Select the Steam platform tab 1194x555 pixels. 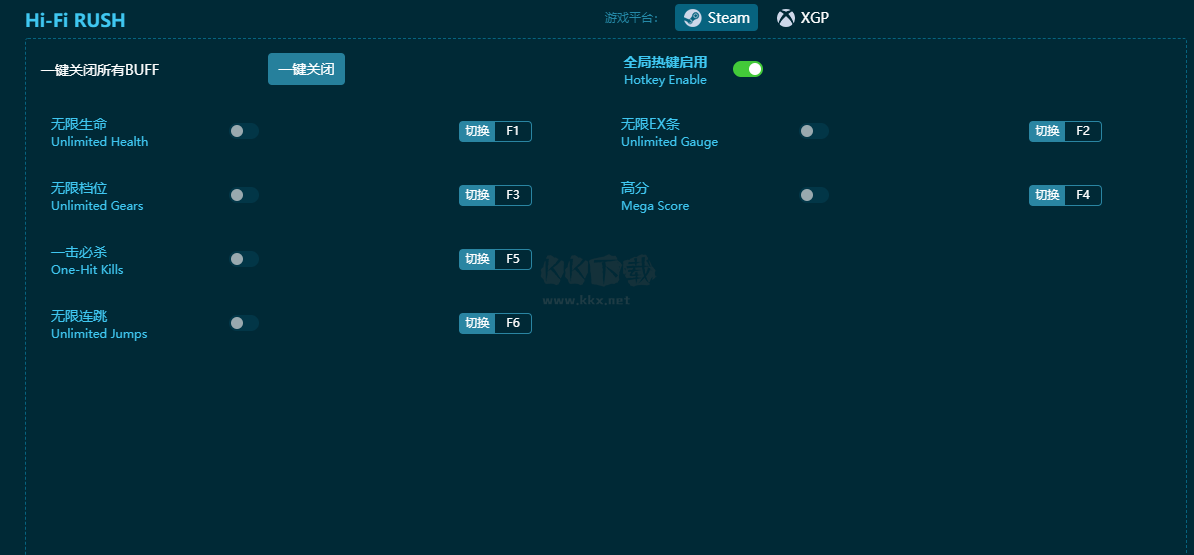(x=716, y=18)
